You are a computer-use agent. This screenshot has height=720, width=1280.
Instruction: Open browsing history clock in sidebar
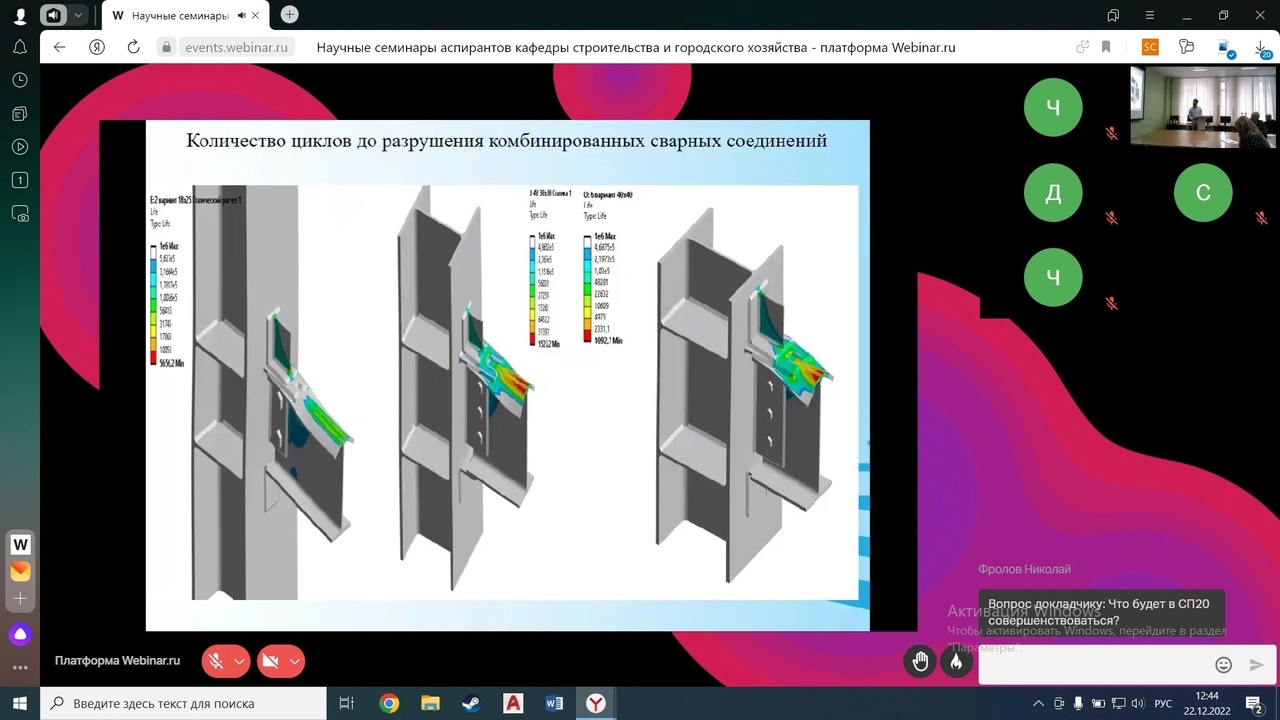(20, 80)
